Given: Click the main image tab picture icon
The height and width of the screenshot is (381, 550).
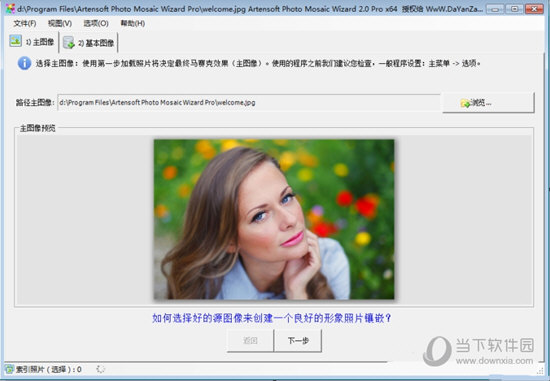Looking at the screenshot, I should tap(15, 41).
